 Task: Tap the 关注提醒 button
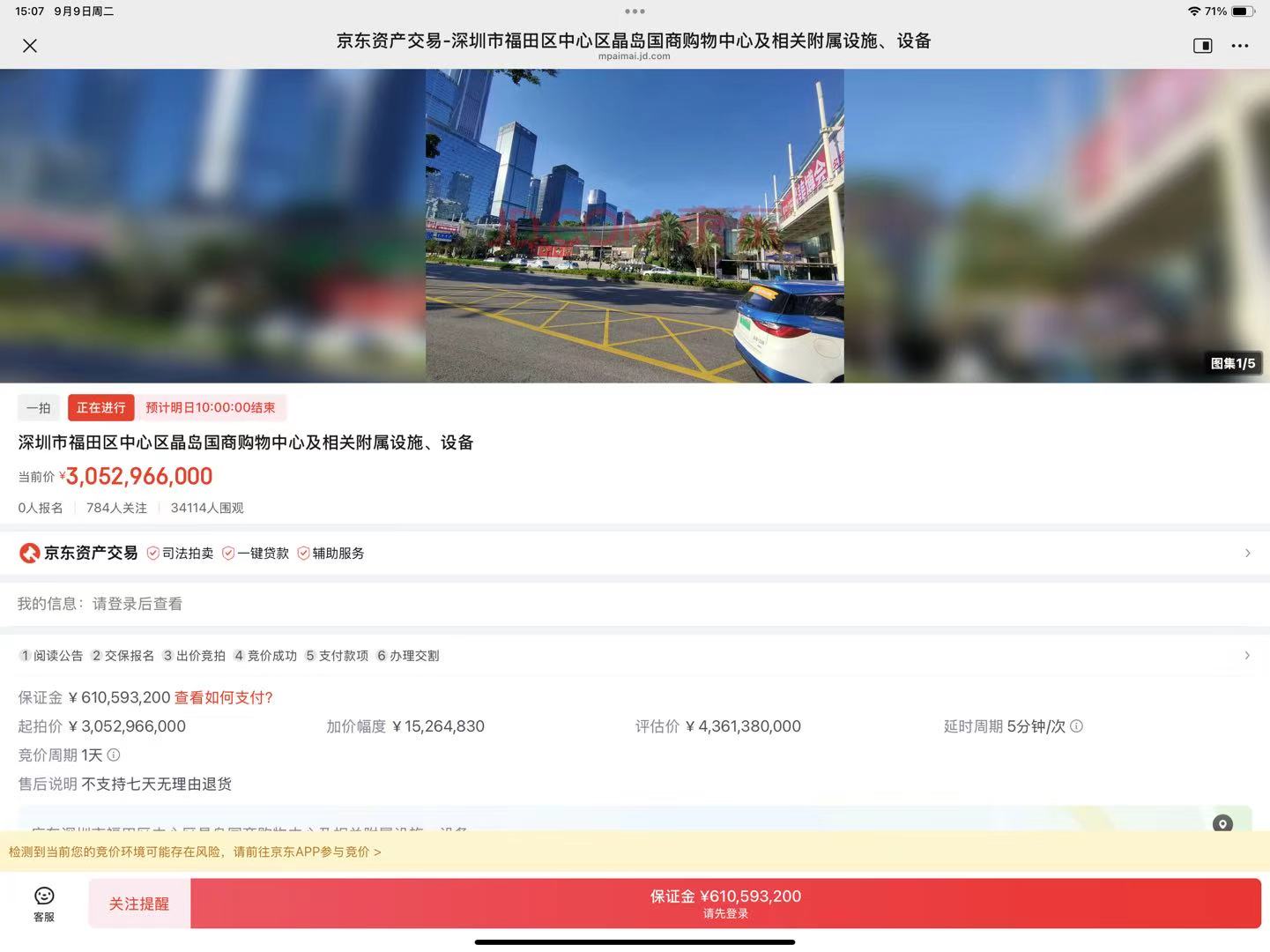coord(139,904)
